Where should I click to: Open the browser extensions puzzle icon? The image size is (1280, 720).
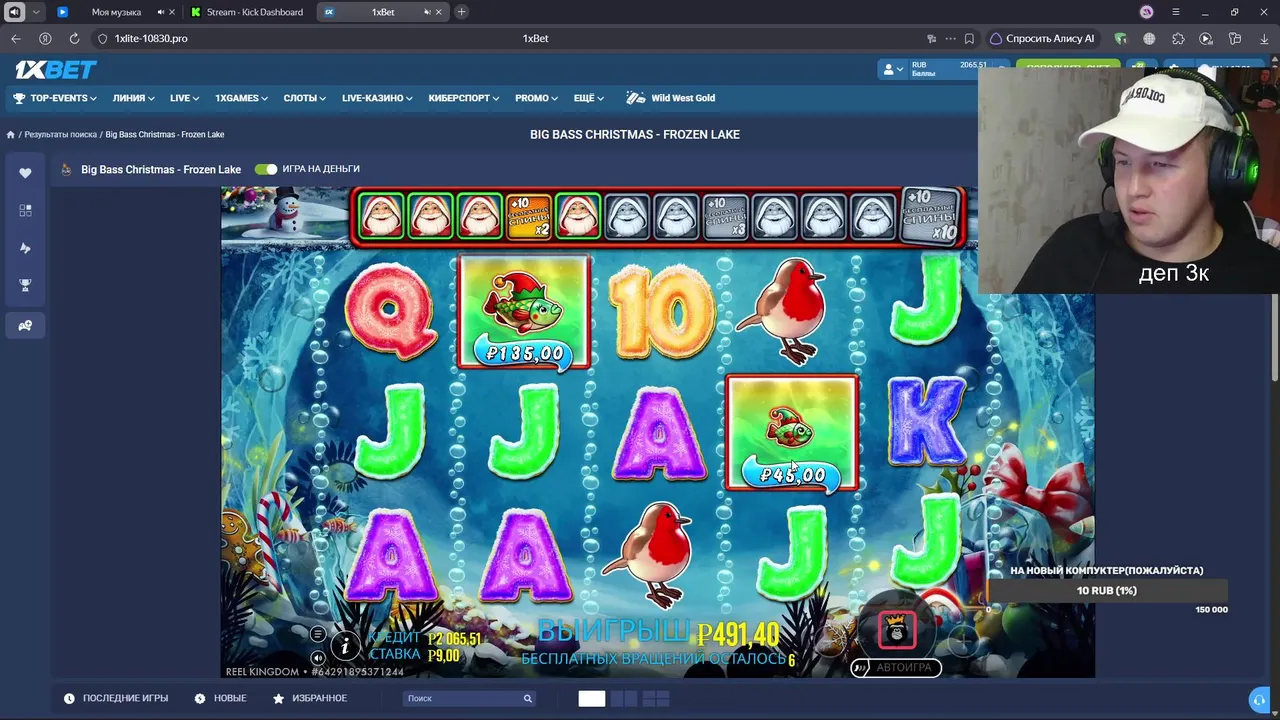click(1177, 39)
